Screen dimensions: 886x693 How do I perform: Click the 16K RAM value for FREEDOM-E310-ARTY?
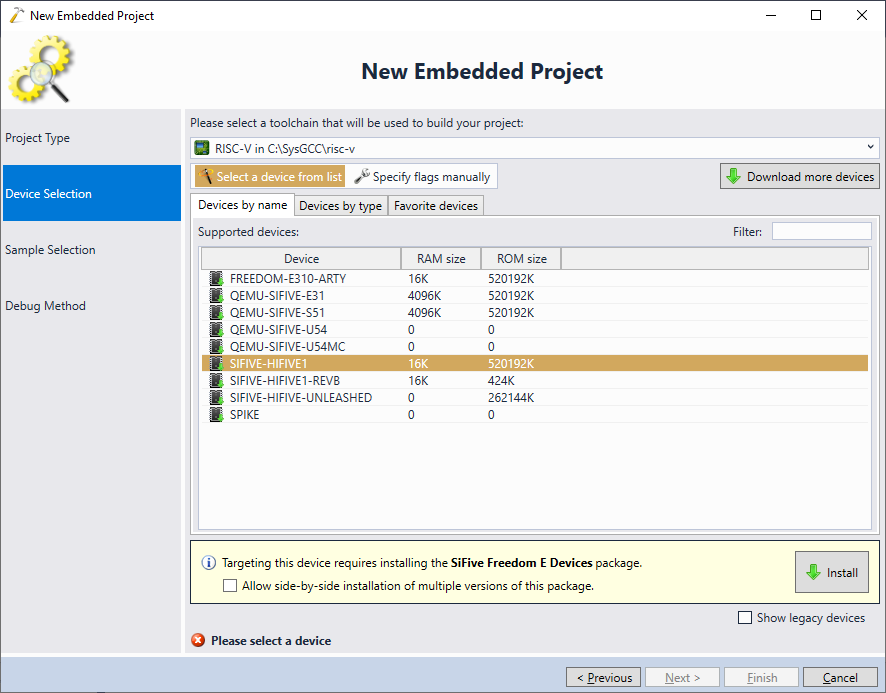[418, 278]
